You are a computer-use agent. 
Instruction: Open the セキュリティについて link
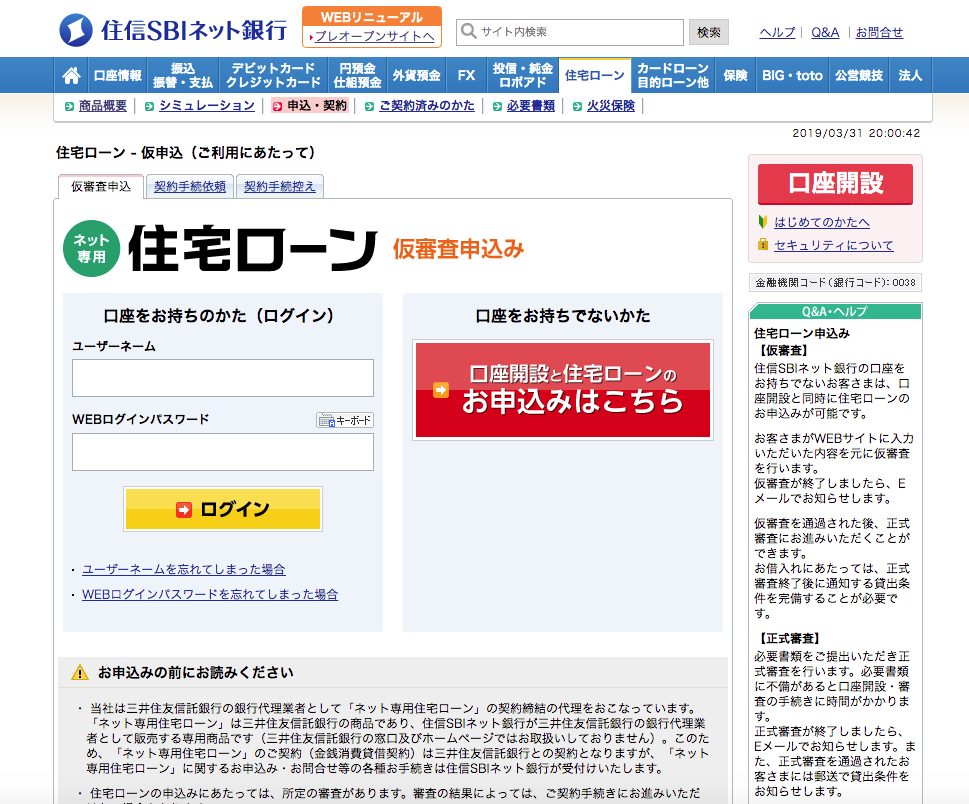coord(834,245)
